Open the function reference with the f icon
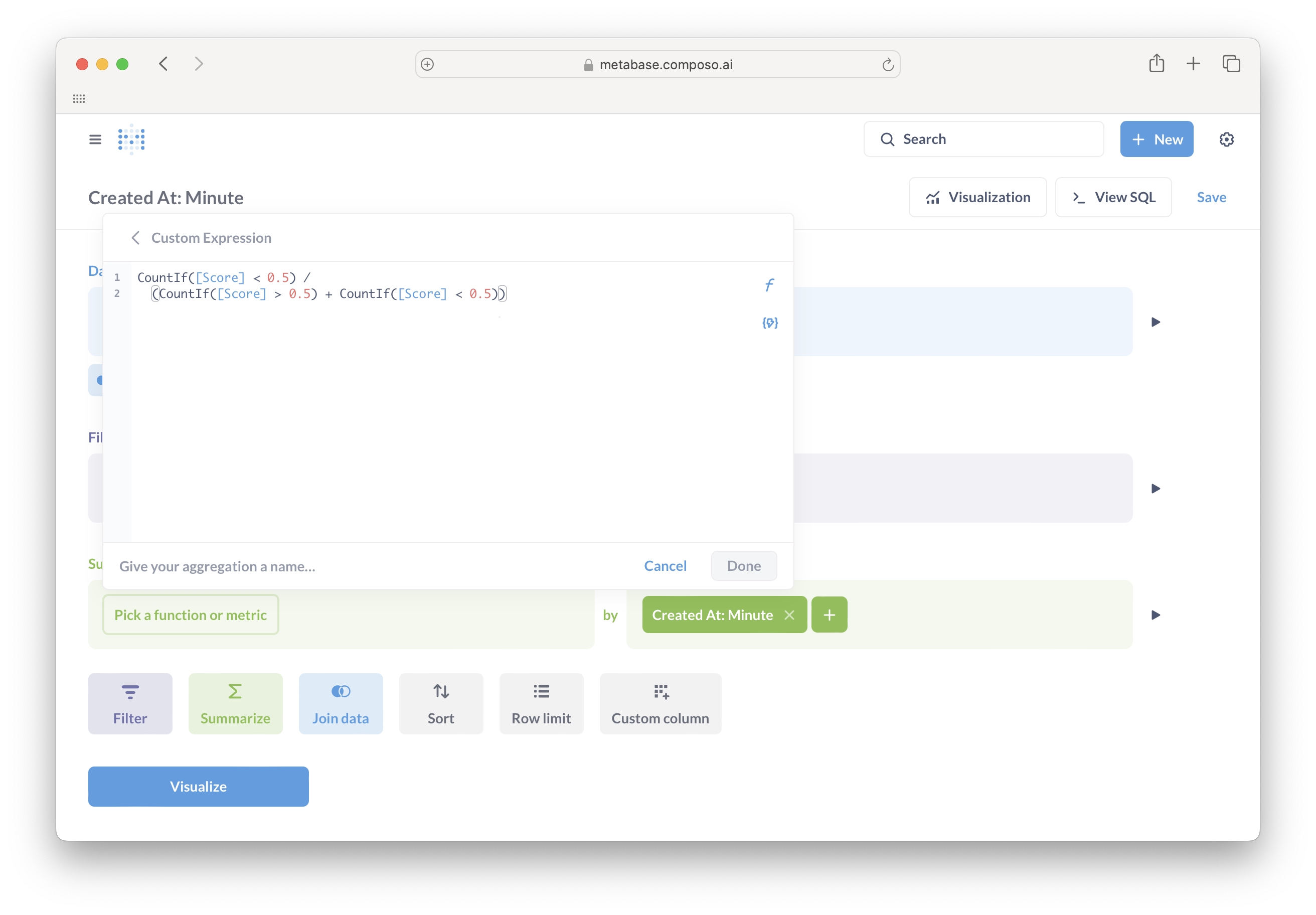The image size is (1316, 915). click(x=769, y=284)
